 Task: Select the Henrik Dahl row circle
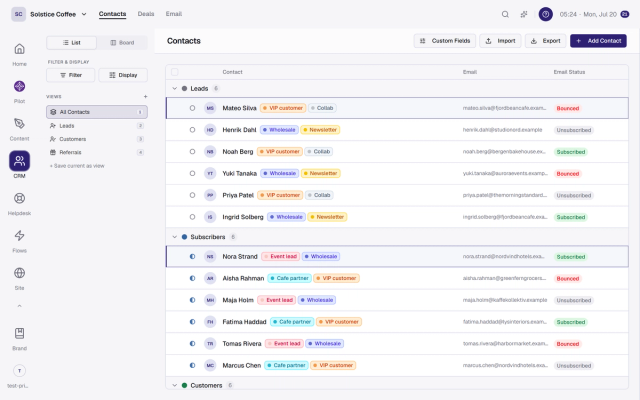click(192, 130)
